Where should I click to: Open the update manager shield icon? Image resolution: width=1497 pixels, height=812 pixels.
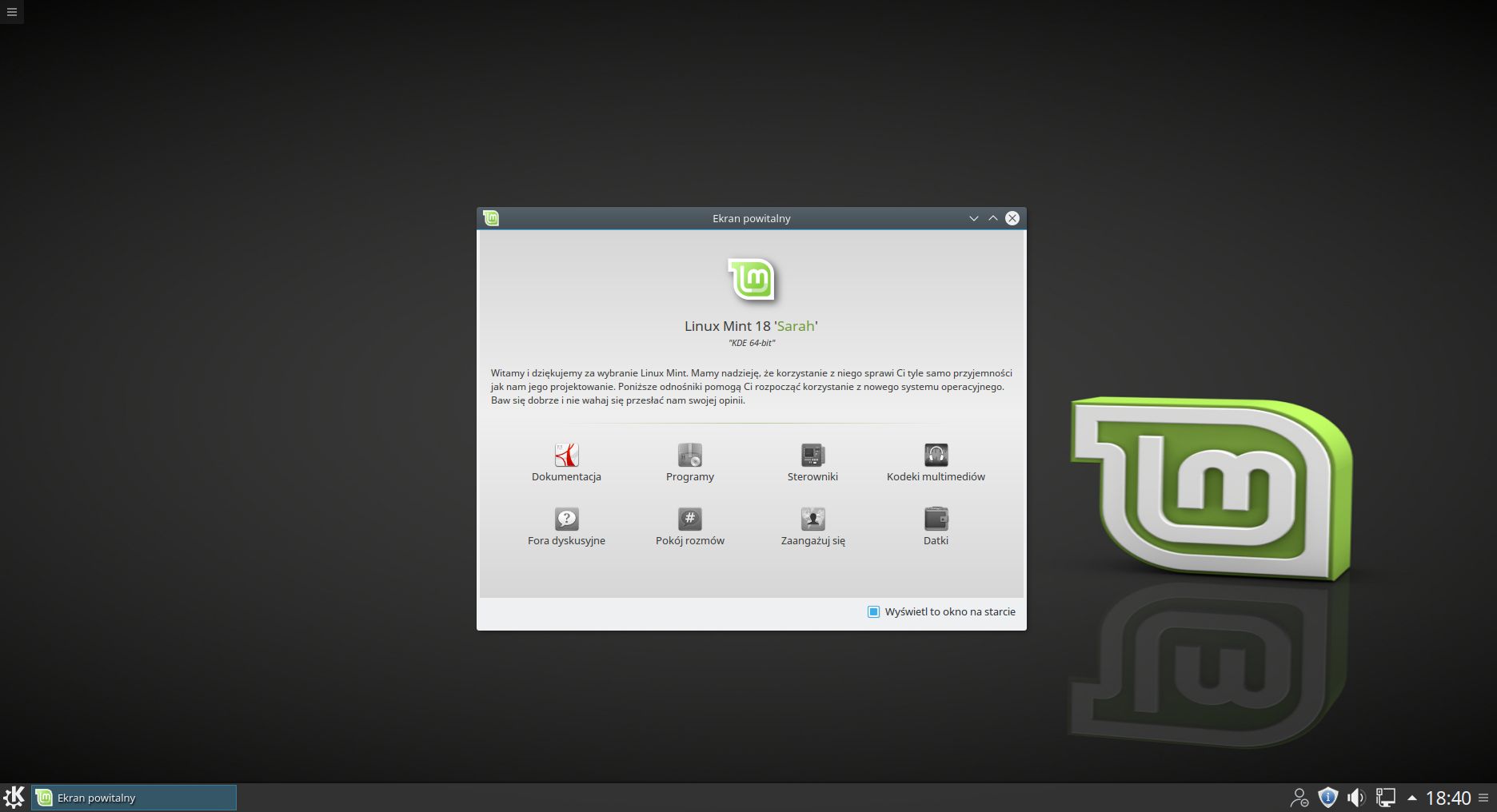point(1327,798)
